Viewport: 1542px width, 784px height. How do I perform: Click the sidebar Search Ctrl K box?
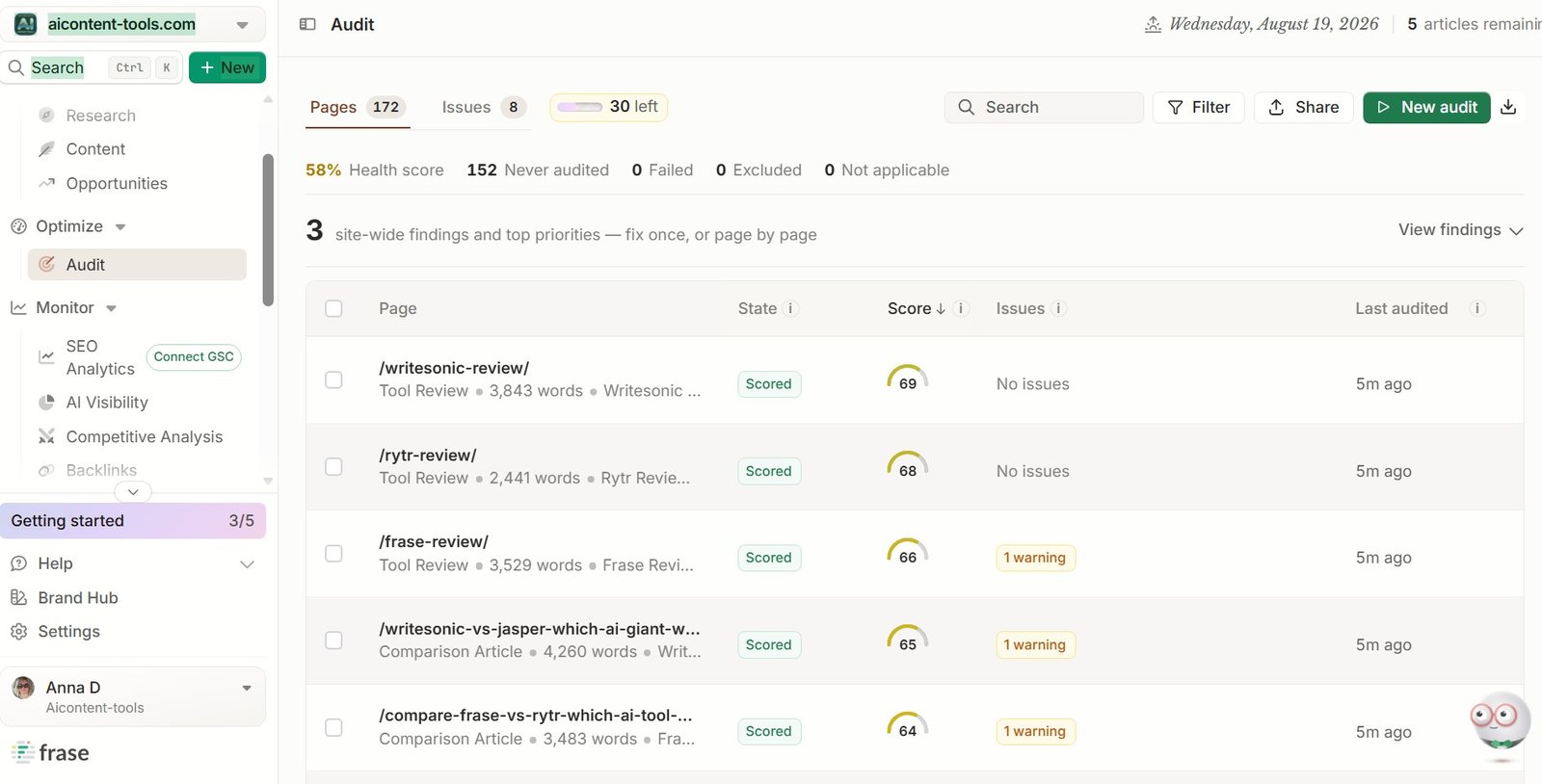[x=93, y=67]
